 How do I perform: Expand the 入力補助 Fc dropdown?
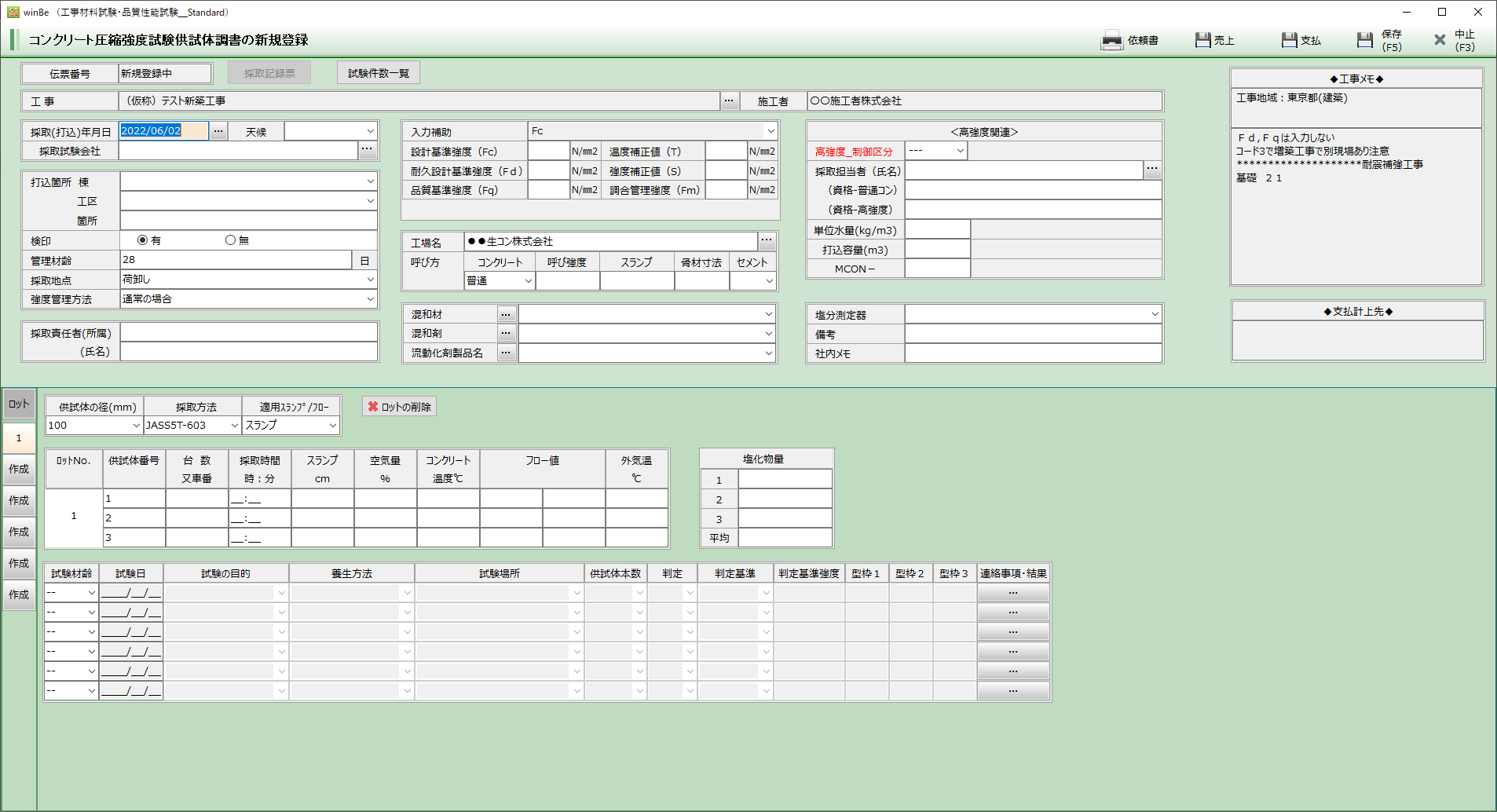(x=770, y=131)
